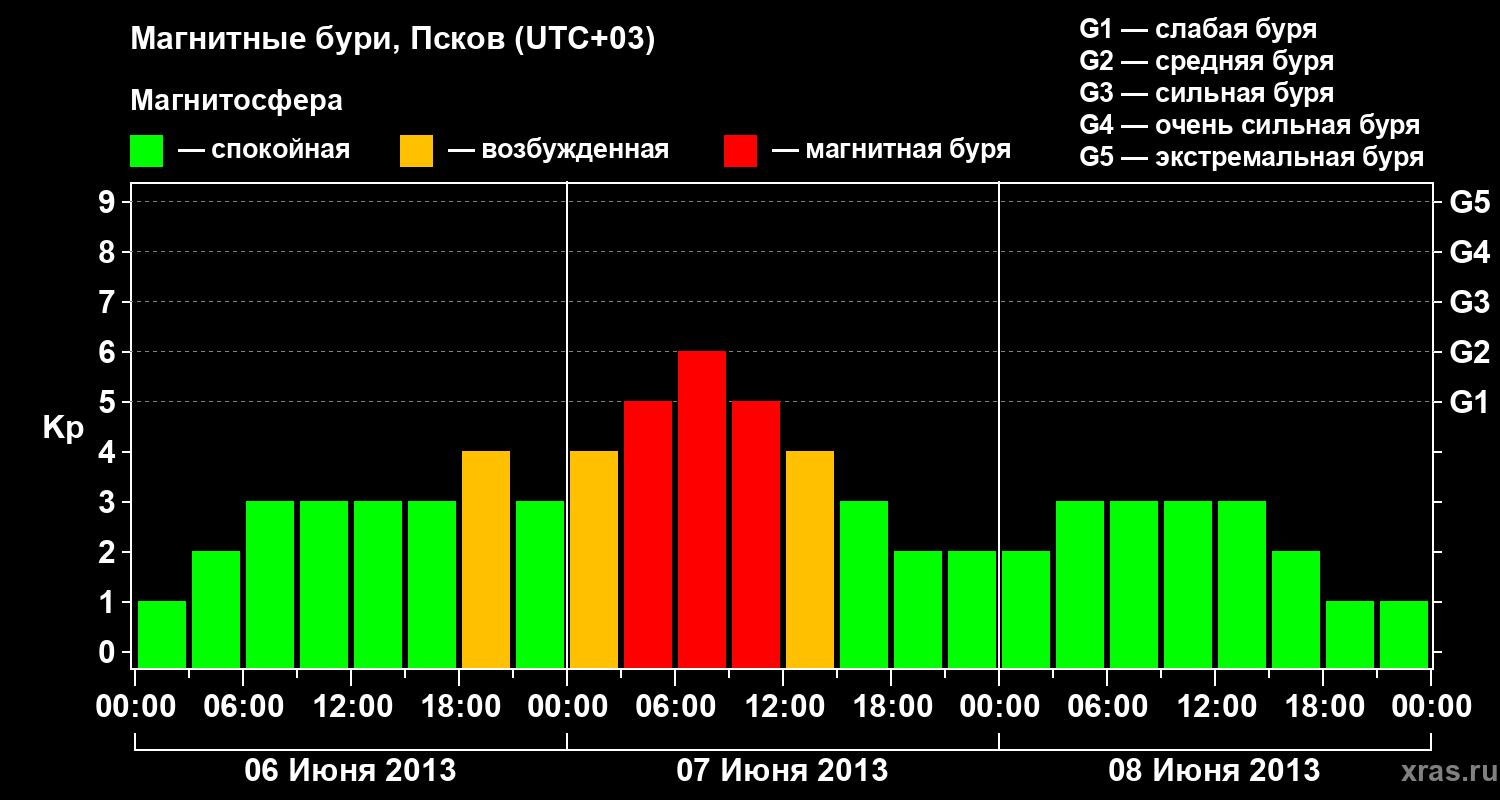Viewport: 1500px width, 800px height.
Task: Click the G2 label on the right axis
Action: point(1469,352)
